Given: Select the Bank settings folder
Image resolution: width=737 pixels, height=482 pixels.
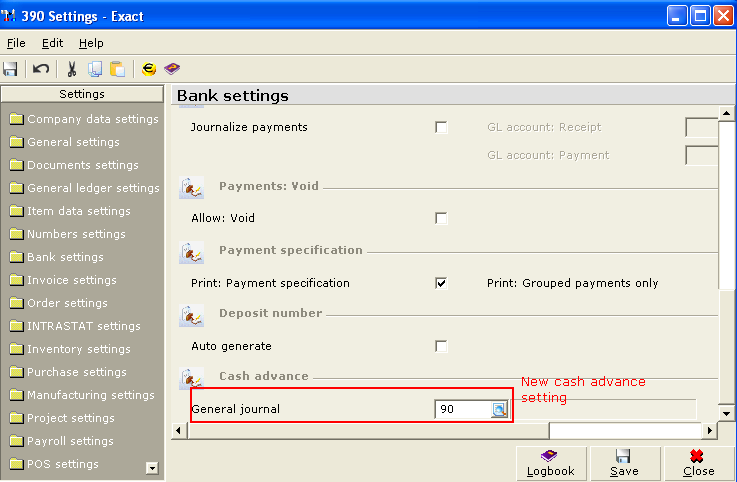Looking at the screenshot, I should [56, 257].
